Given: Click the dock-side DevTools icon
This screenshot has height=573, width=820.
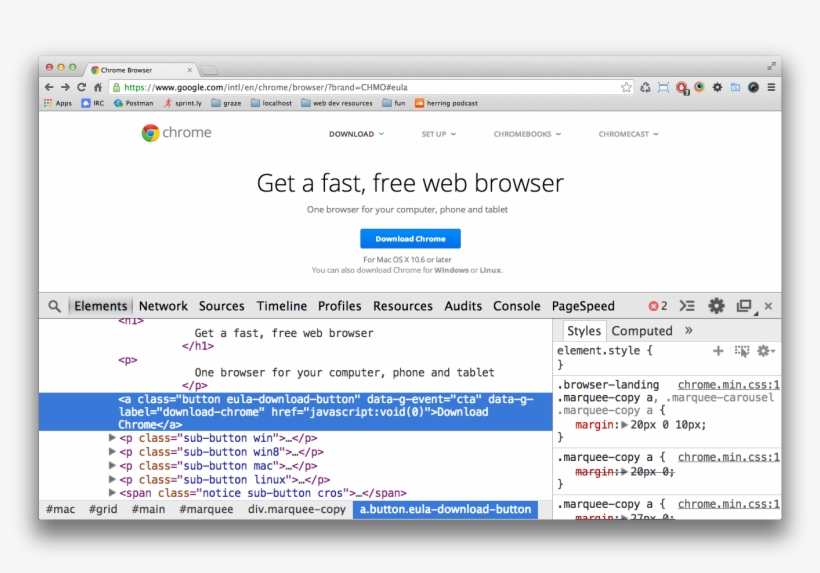Looking at the screenshot, I should (744, 306).
